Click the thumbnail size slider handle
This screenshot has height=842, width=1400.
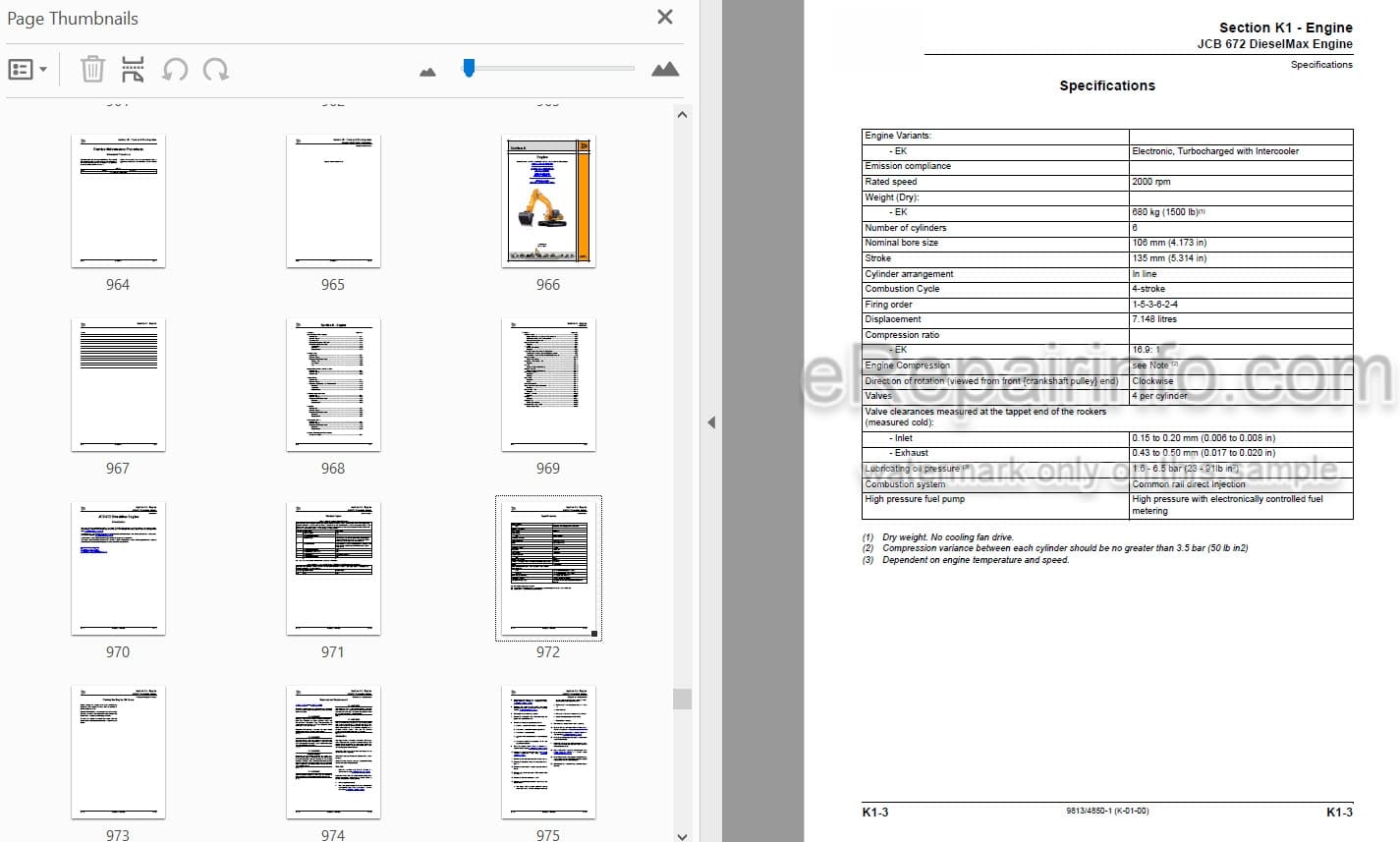[x=469, y=67]
